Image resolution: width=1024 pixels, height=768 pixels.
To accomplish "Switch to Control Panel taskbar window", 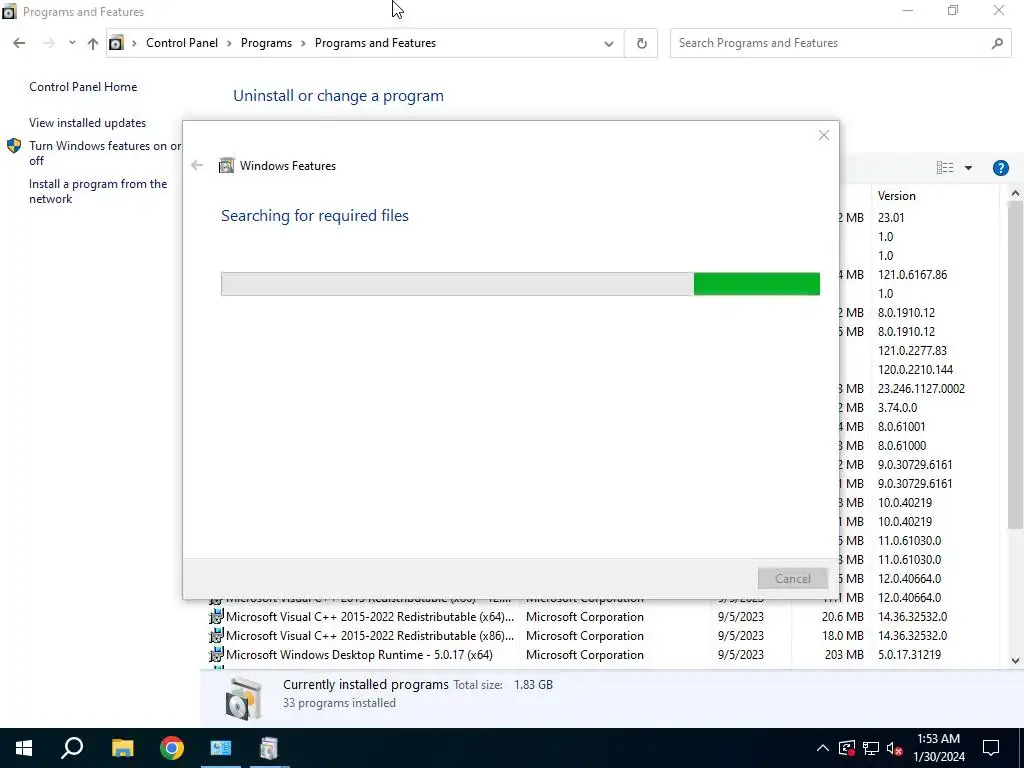I will click(221, 748).
